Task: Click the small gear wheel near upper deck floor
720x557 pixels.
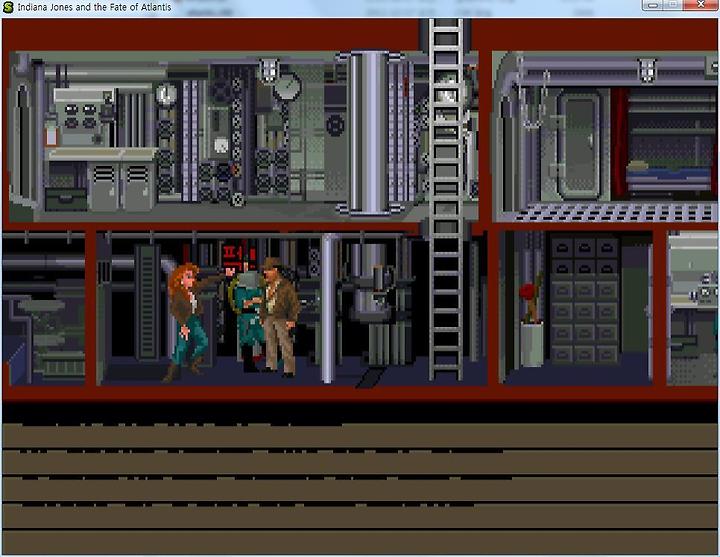Action: point(237,200)
